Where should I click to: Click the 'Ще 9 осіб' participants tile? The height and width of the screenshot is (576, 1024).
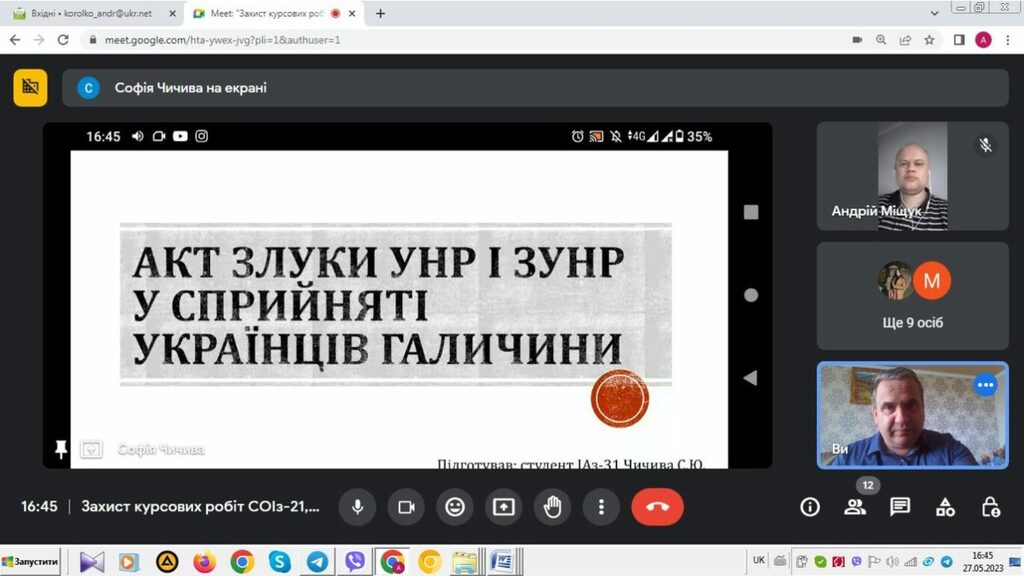(x=912, y=296)
